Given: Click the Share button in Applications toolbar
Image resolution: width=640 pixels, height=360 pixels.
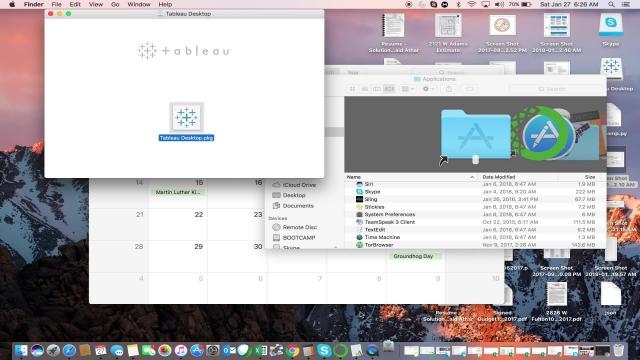Looking at the screenshot, I should click(x=449, y=89).
